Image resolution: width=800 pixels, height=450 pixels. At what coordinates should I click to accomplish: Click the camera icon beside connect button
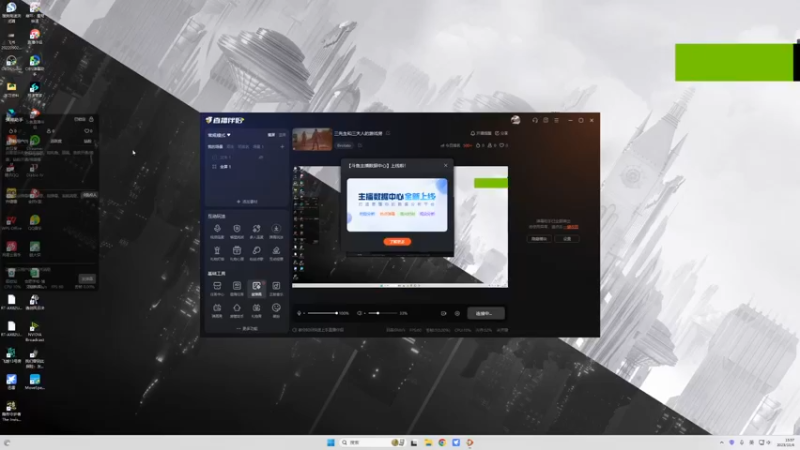coord(443,313)
